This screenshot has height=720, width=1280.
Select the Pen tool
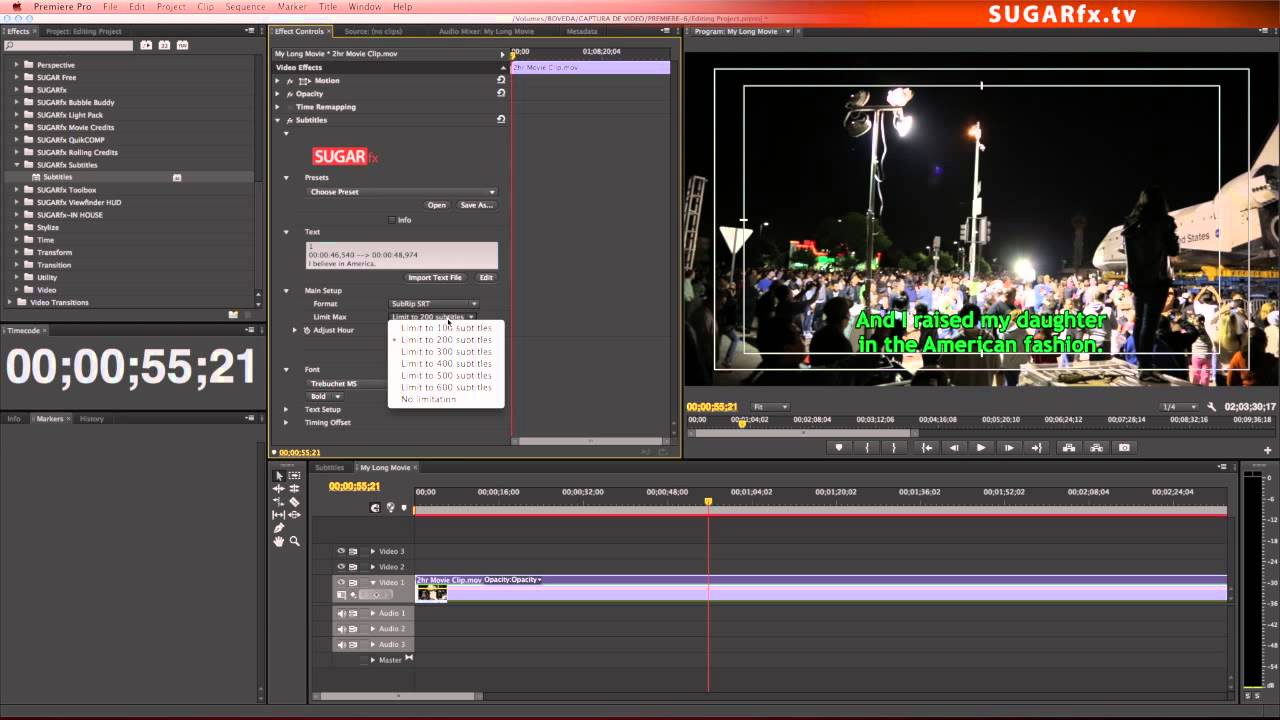click(x=279, y=528)
